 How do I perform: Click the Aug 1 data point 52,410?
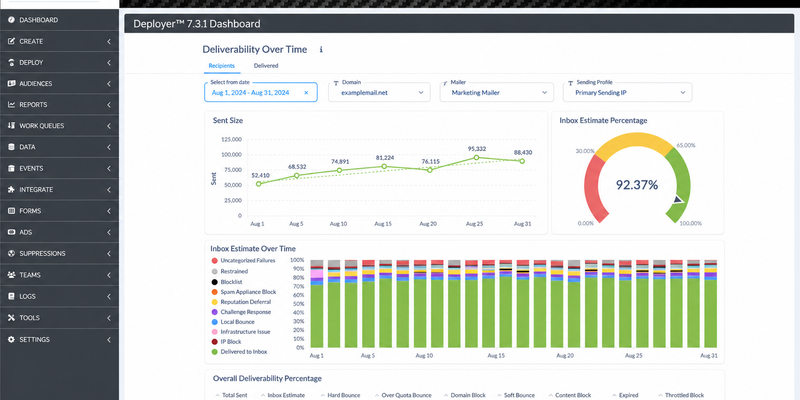(x=259, y=184)
